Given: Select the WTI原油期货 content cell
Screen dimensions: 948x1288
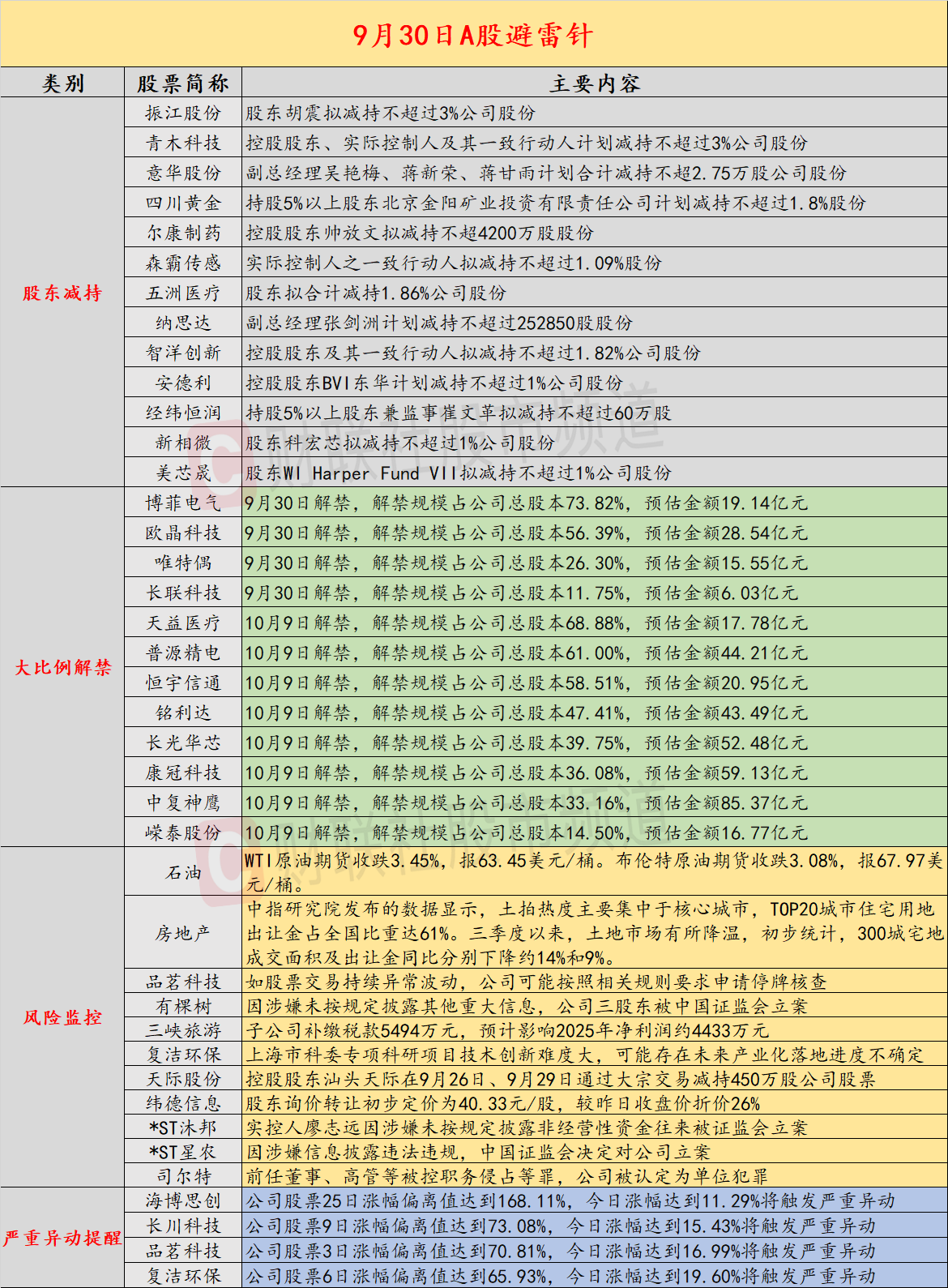Looking at the screenshot, I should click(x=595, y=871).
